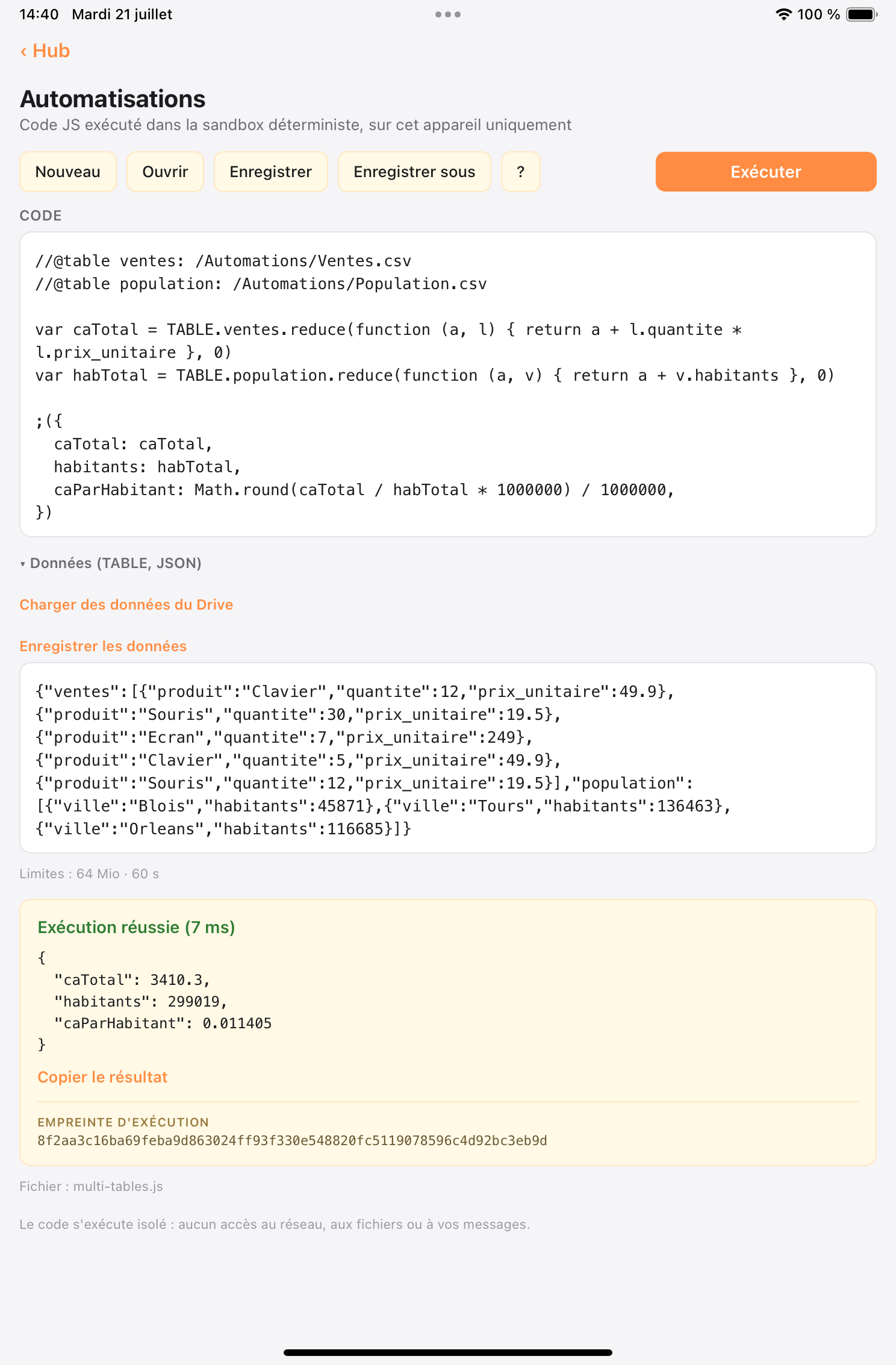The image size is (896, 1365).
Task: Open an existing script with Ouvrir
Action: 166,172
